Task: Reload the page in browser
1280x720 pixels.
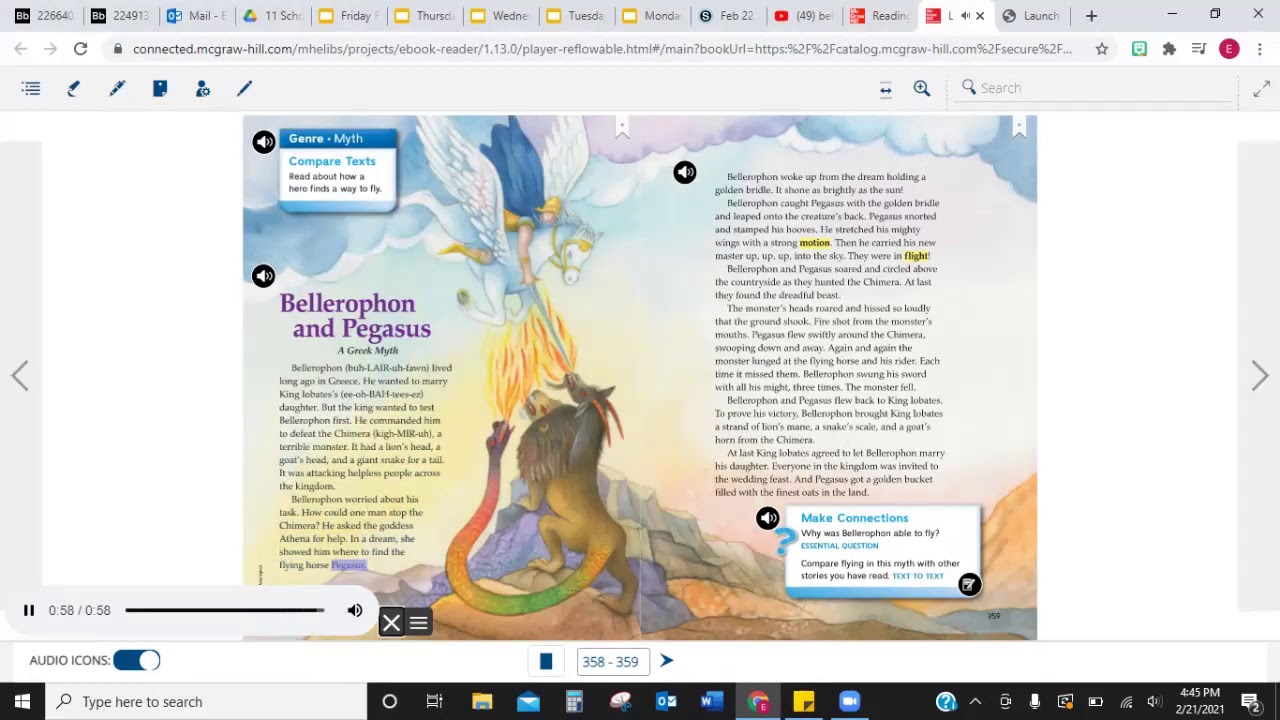Action: [x=81, y=48]
